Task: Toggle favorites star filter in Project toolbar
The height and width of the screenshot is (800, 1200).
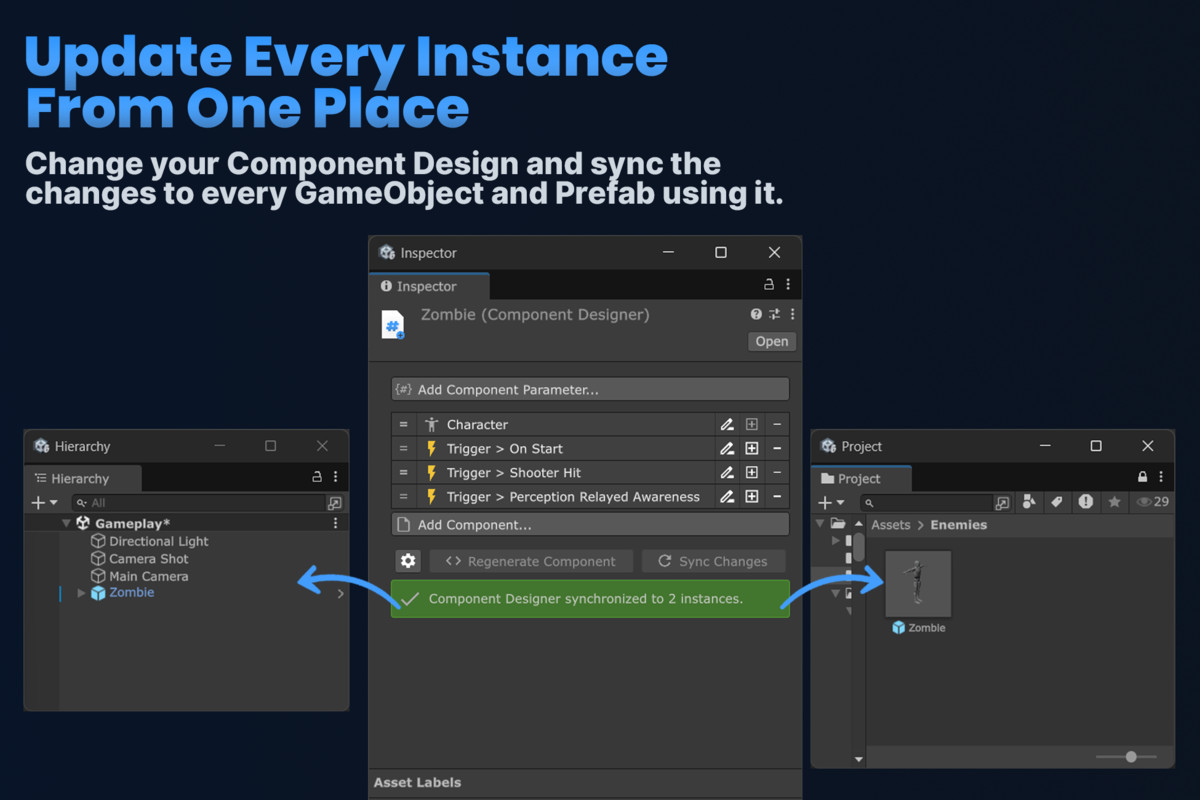Action: click(1114, 502)
